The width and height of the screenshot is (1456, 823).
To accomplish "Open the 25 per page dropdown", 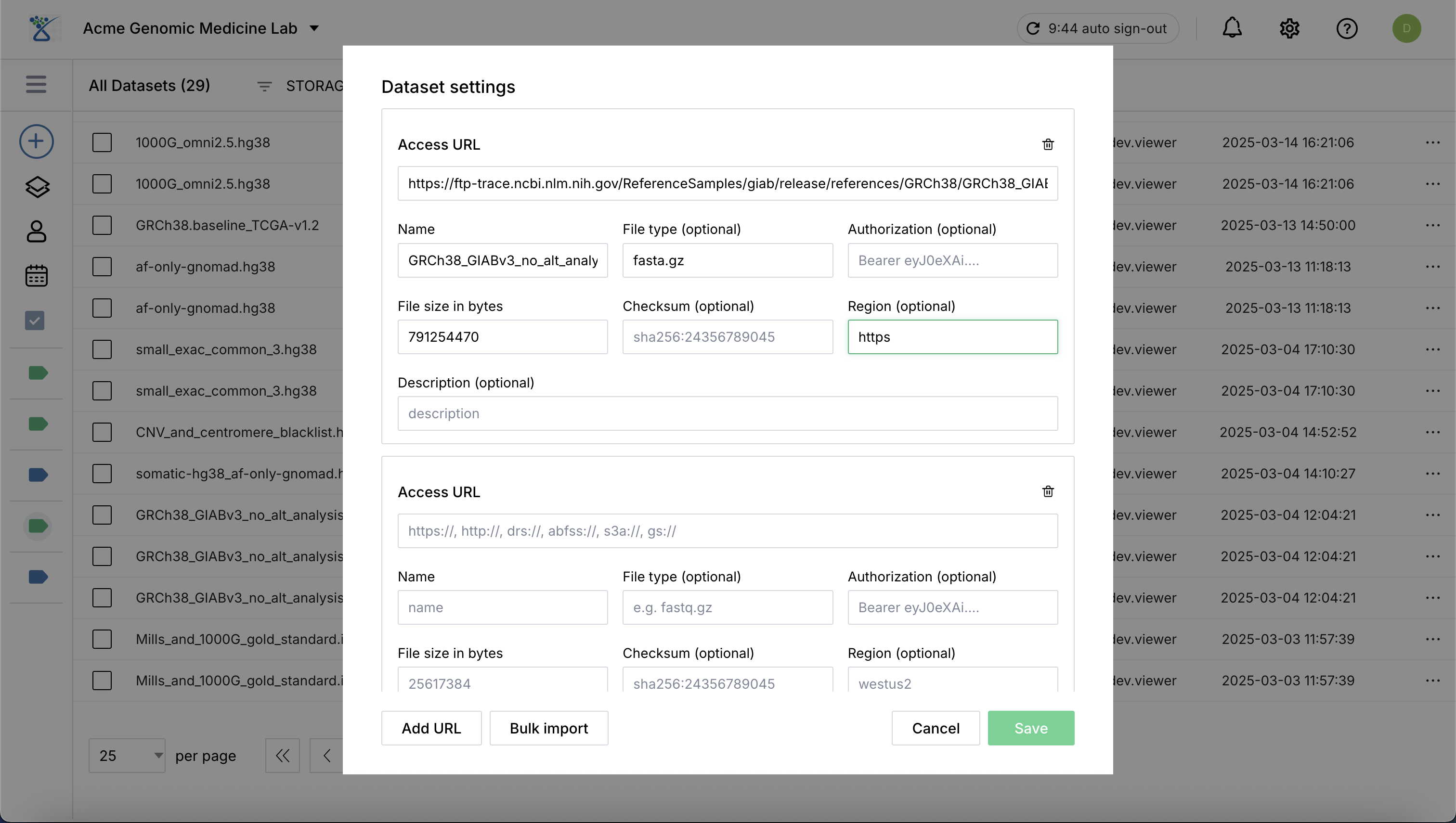I will click(127, 755).
